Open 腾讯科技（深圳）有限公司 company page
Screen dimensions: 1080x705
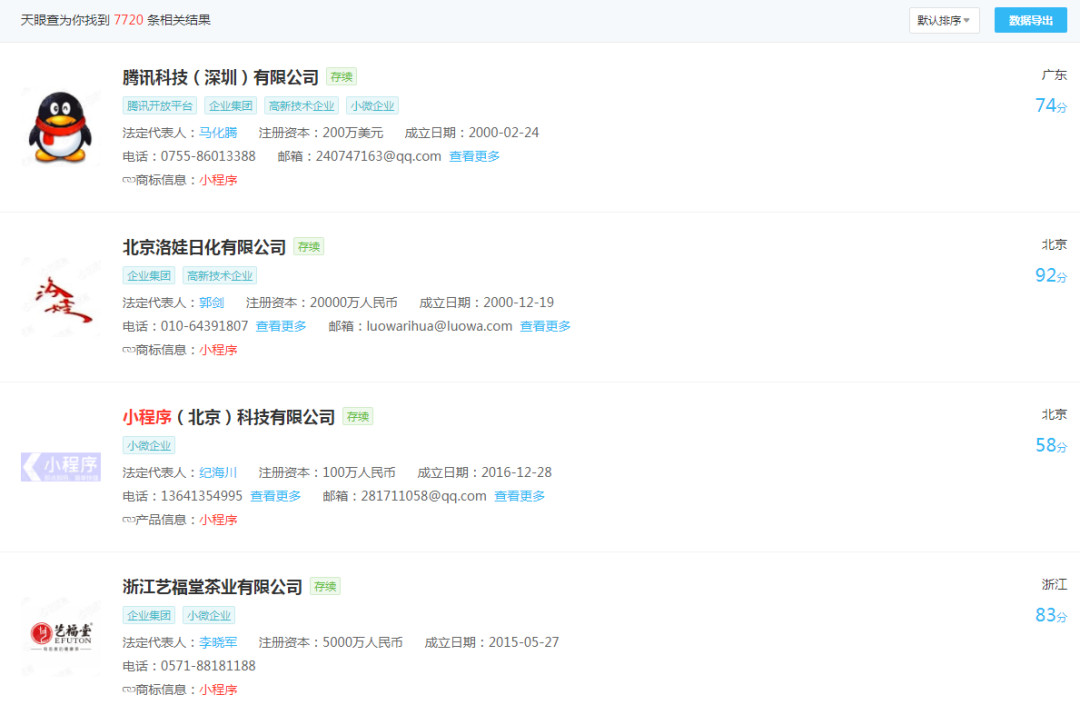(220, 78)
